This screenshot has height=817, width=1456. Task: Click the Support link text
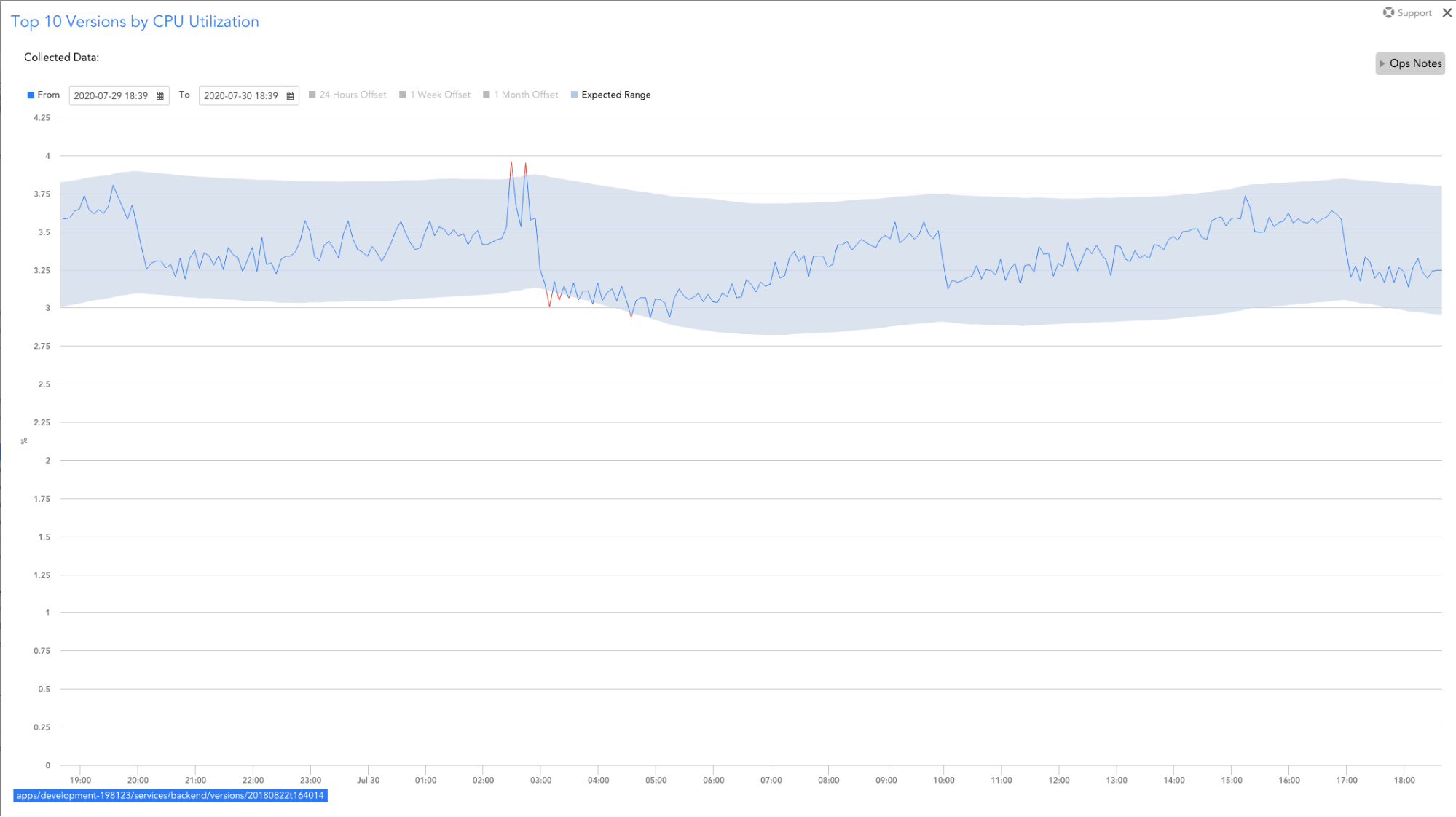click(x=1414, y=13)
